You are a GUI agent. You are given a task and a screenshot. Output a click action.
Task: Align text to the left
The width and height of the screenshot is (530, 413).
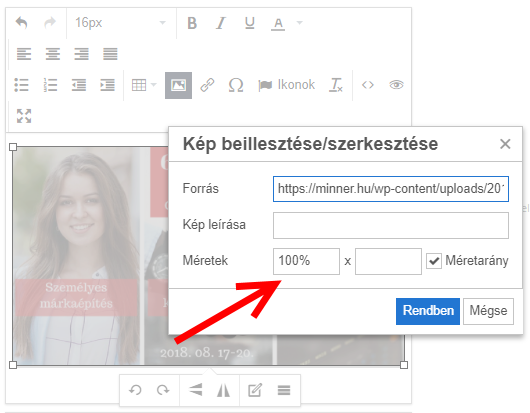[x=24, y=54]
